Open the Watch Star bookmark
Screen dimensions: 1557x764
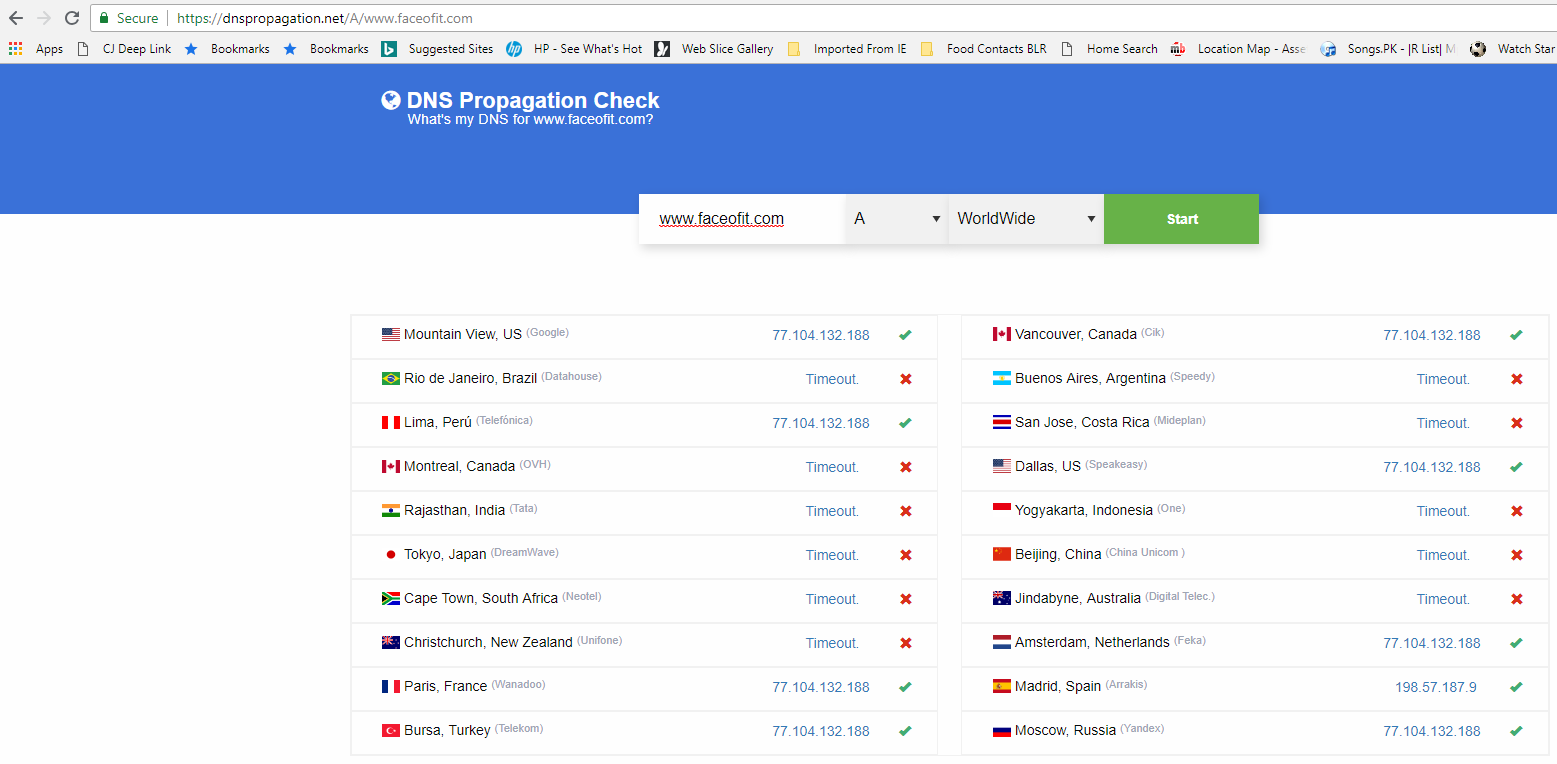(x=1513, y=48)
